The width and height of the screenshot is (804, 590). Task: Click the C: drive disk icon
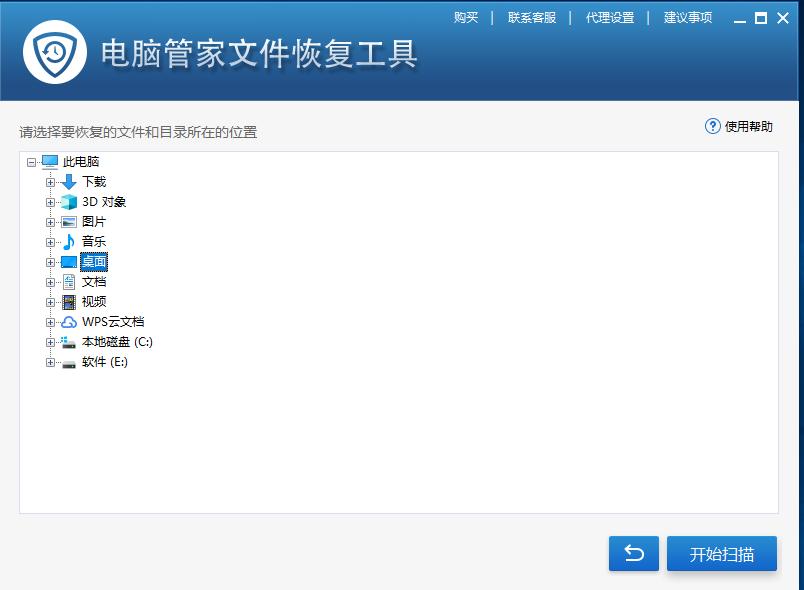pos(69,341)
